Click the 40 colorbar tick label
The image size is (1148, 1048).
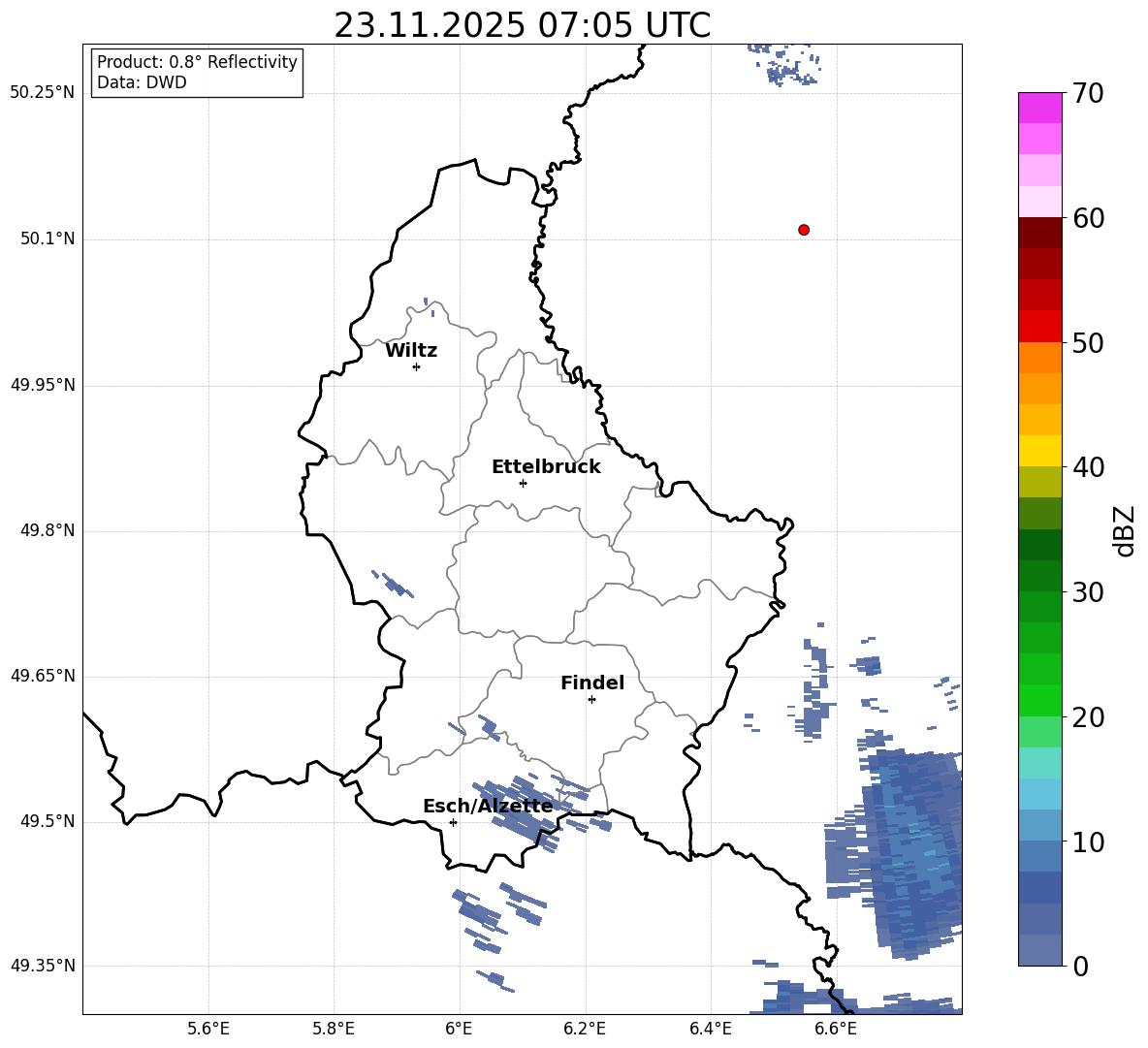pos(1088,467)
